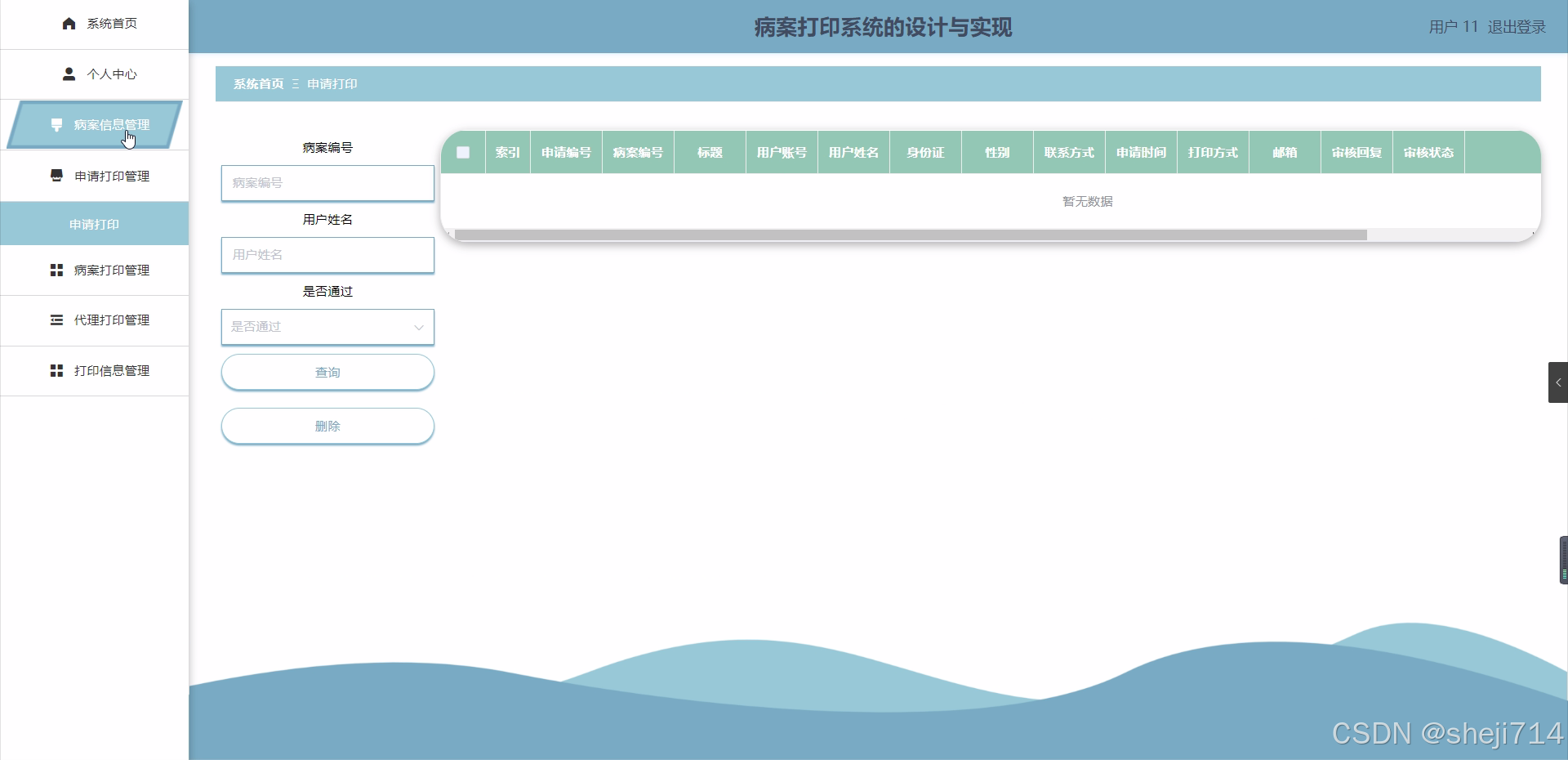This screenshot has height=760, width=1568.
Task: Click the 病案信息管理 sidebar icon
Action: pos(56,124)
